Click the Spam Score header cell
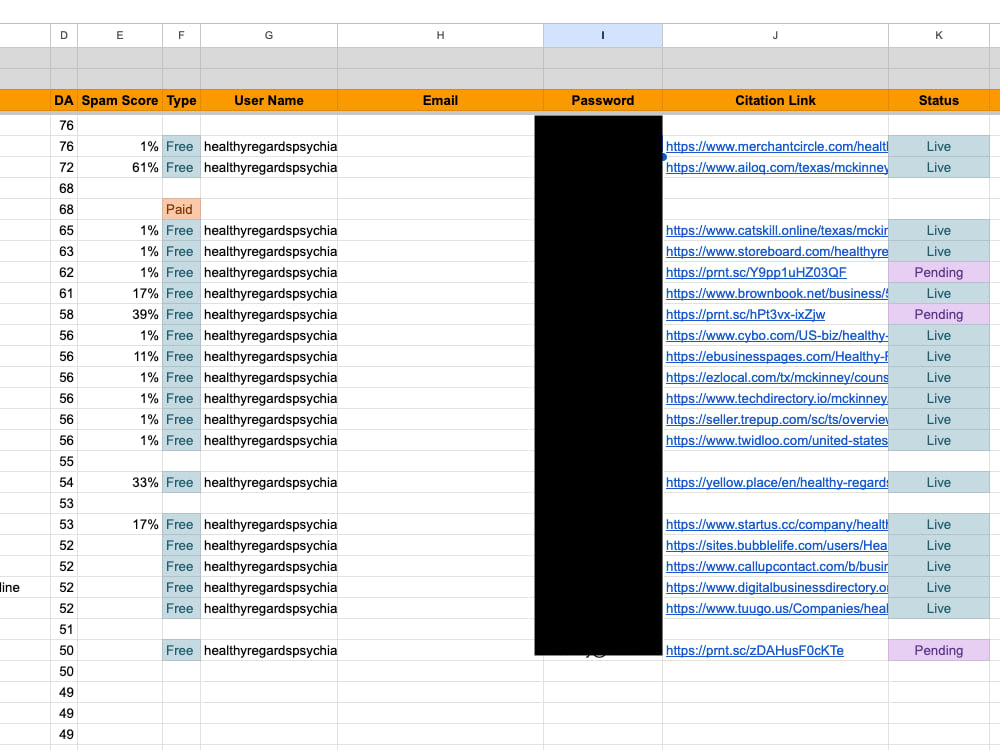The image size is (1000, 750). click(120, 100)
